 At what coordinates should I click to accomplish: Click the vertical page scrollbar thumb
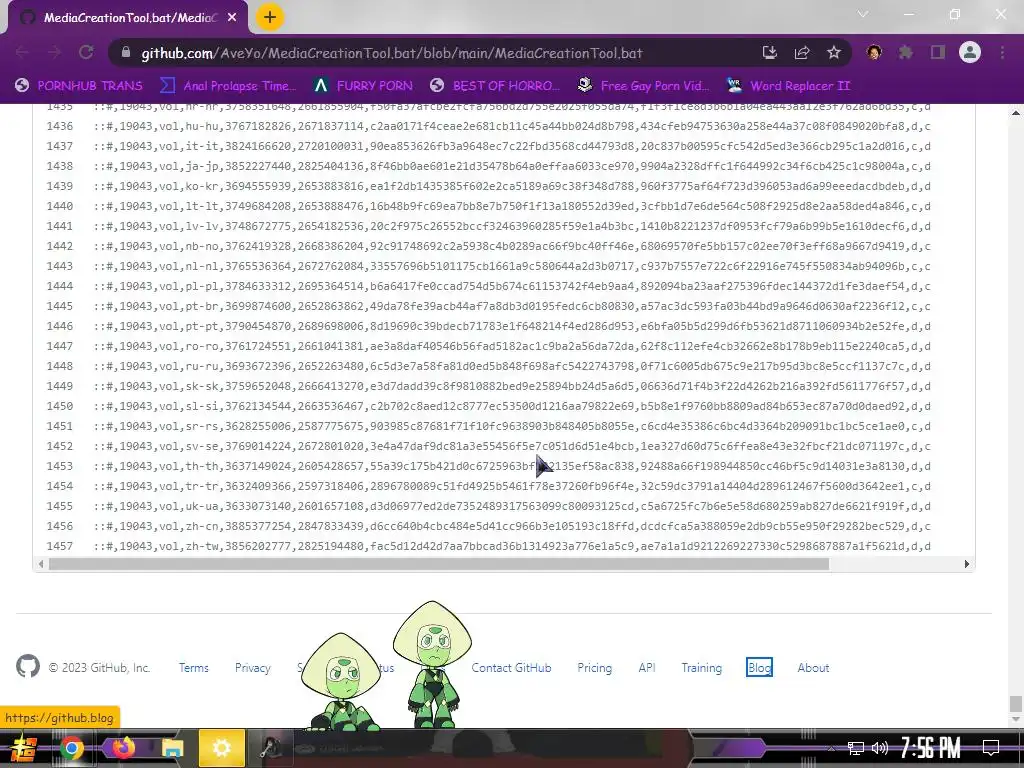(1016, 704)
